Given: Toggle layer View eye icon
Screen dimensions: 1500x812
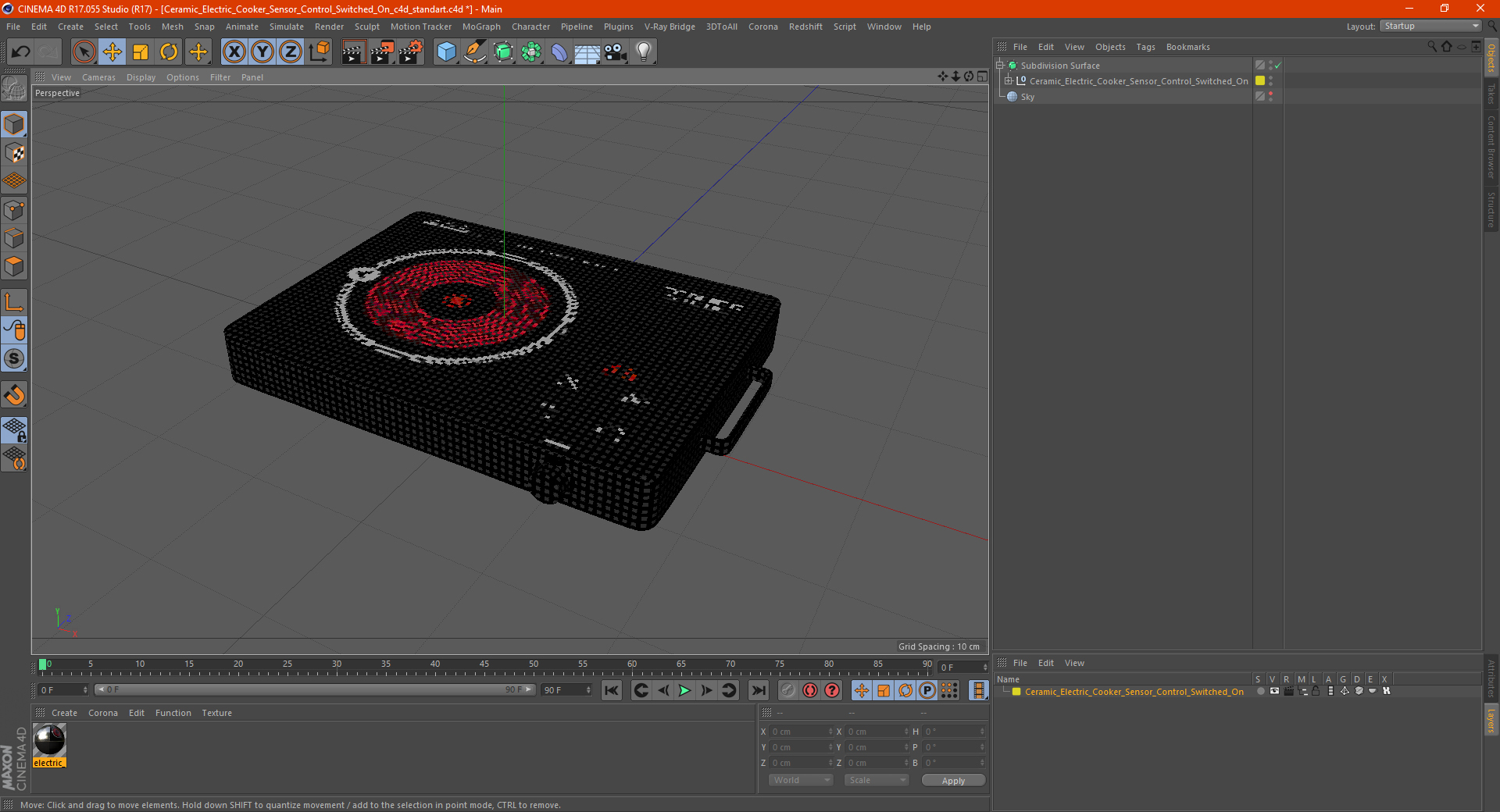Looking at the screenshot, I should click(1274, 692).
